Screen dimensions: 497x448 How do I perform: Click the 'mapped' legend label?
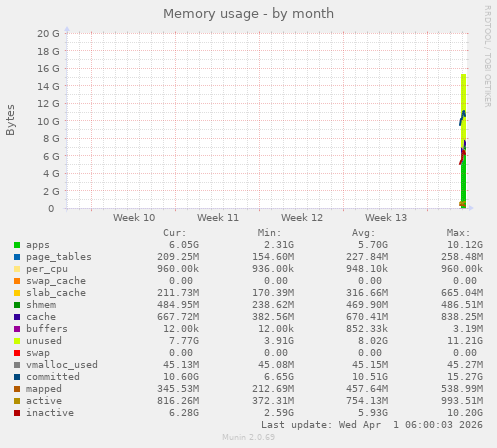pos(44,389)
